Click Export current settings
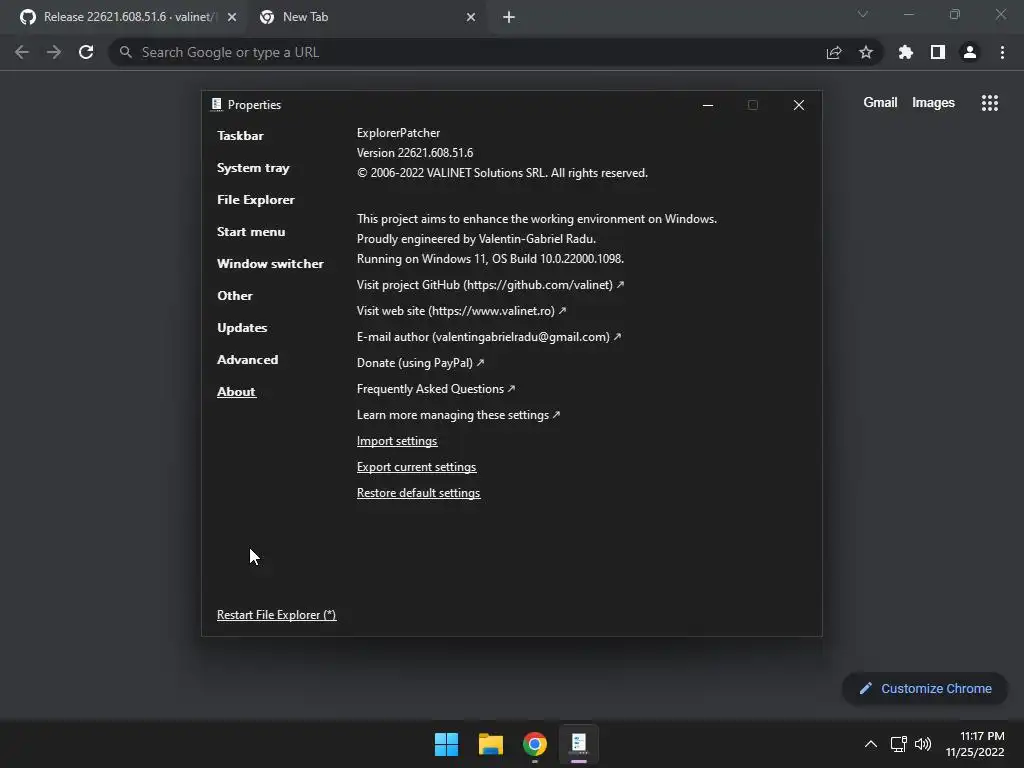Viewport: 1024px width, 768px height. tap(416, 467)
